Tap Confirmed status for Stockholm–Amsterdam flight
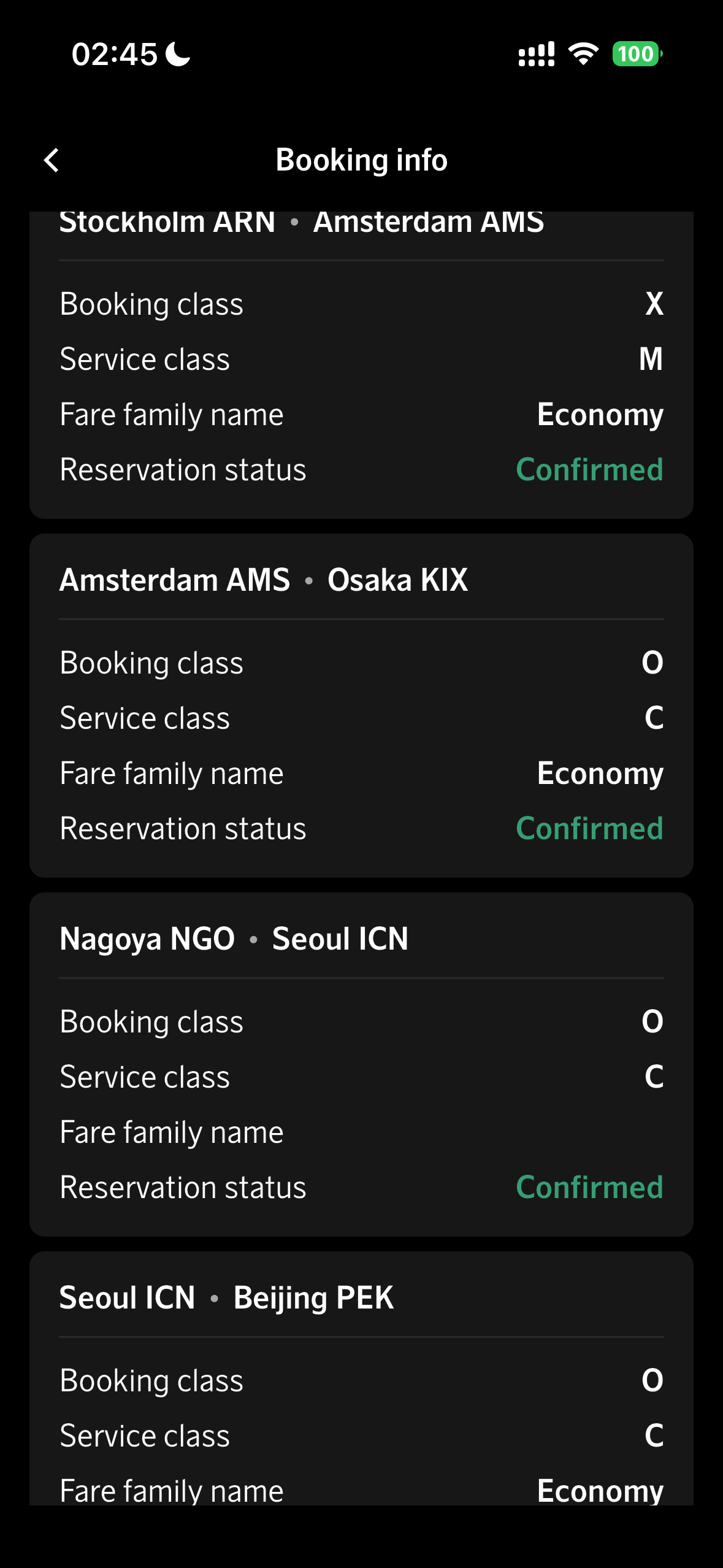Image resolution: width=723 pixels, height=1568 pixels. tap(589, 470)
